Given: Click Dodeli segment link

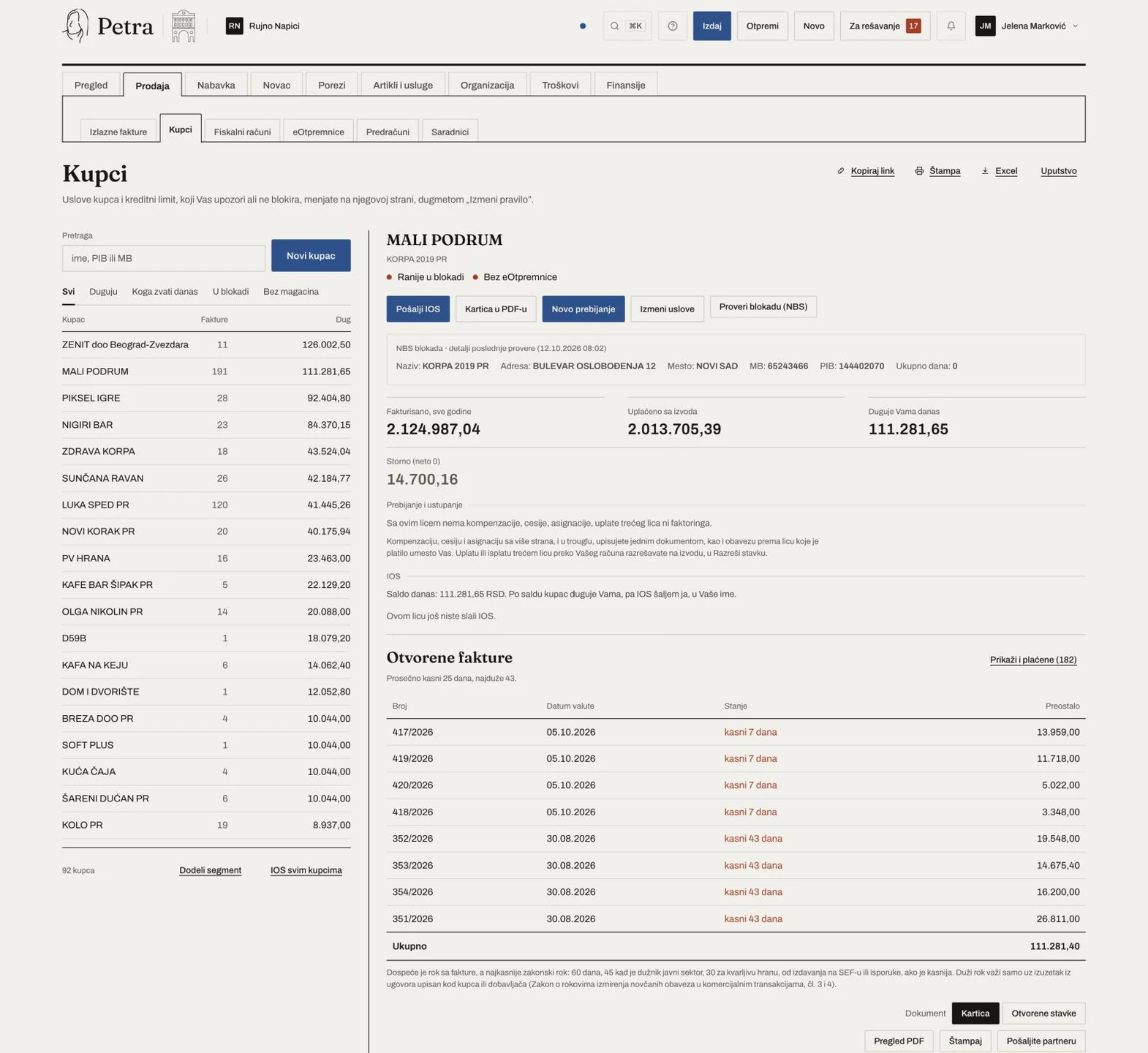Looking at the screenshot, I should point(210,870).
